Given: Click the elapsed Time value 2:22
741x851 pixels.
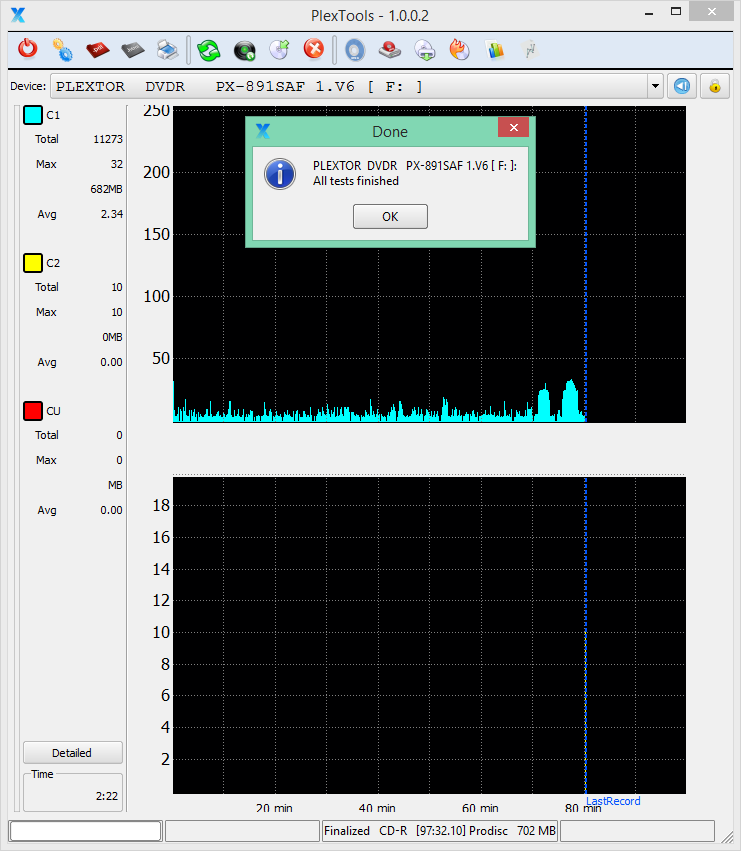Looking at the screenshot, I should pyautogui.click(x=107, y=796).
